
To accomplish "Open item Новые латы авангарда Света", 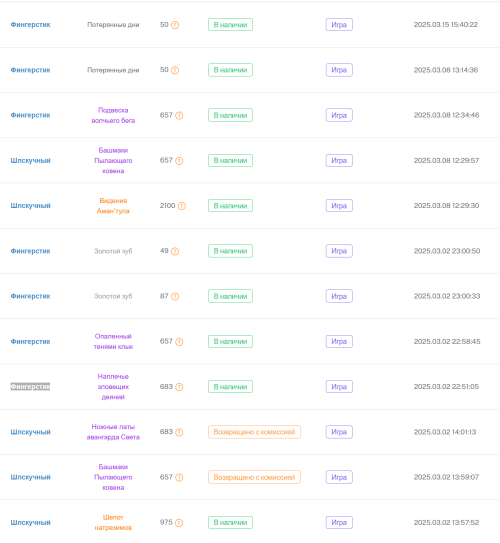I will click(x=113, y=432).
